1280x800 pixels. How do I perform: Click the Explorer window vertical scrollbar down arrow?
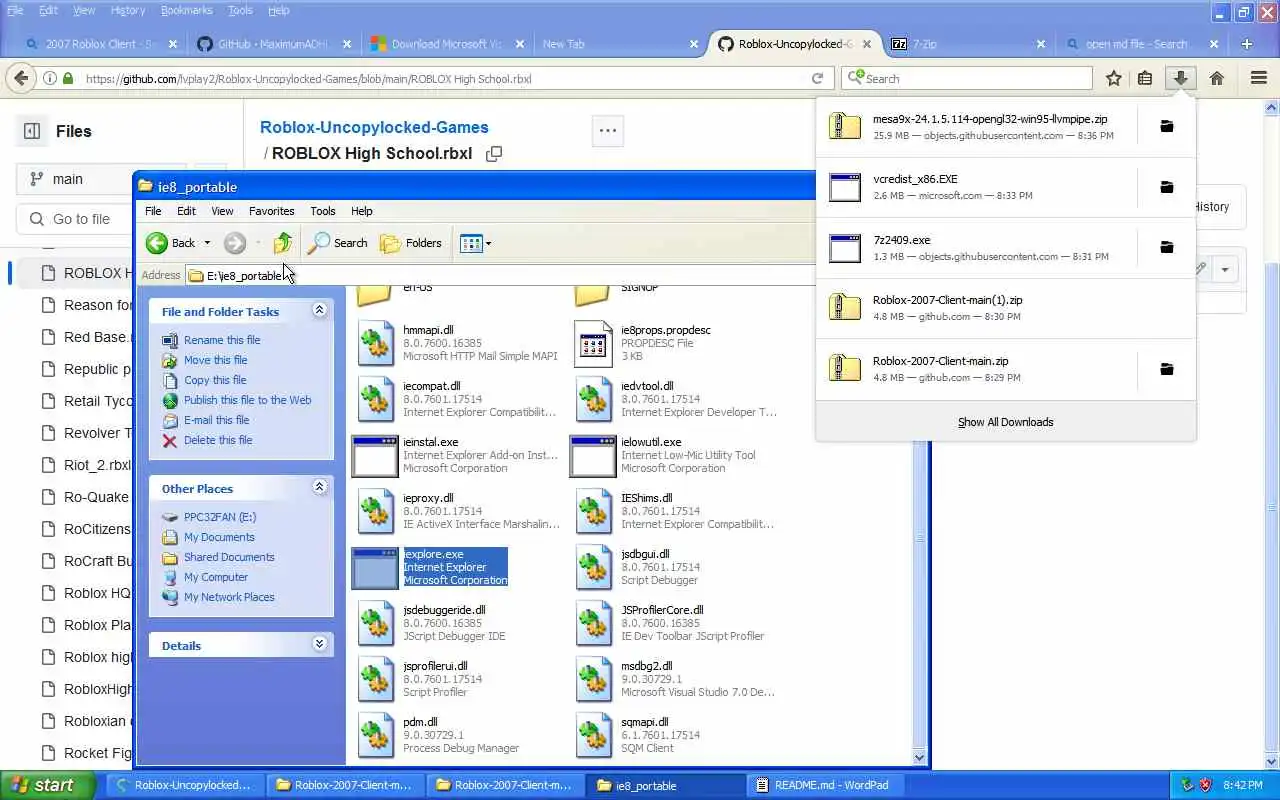[921, 757]
